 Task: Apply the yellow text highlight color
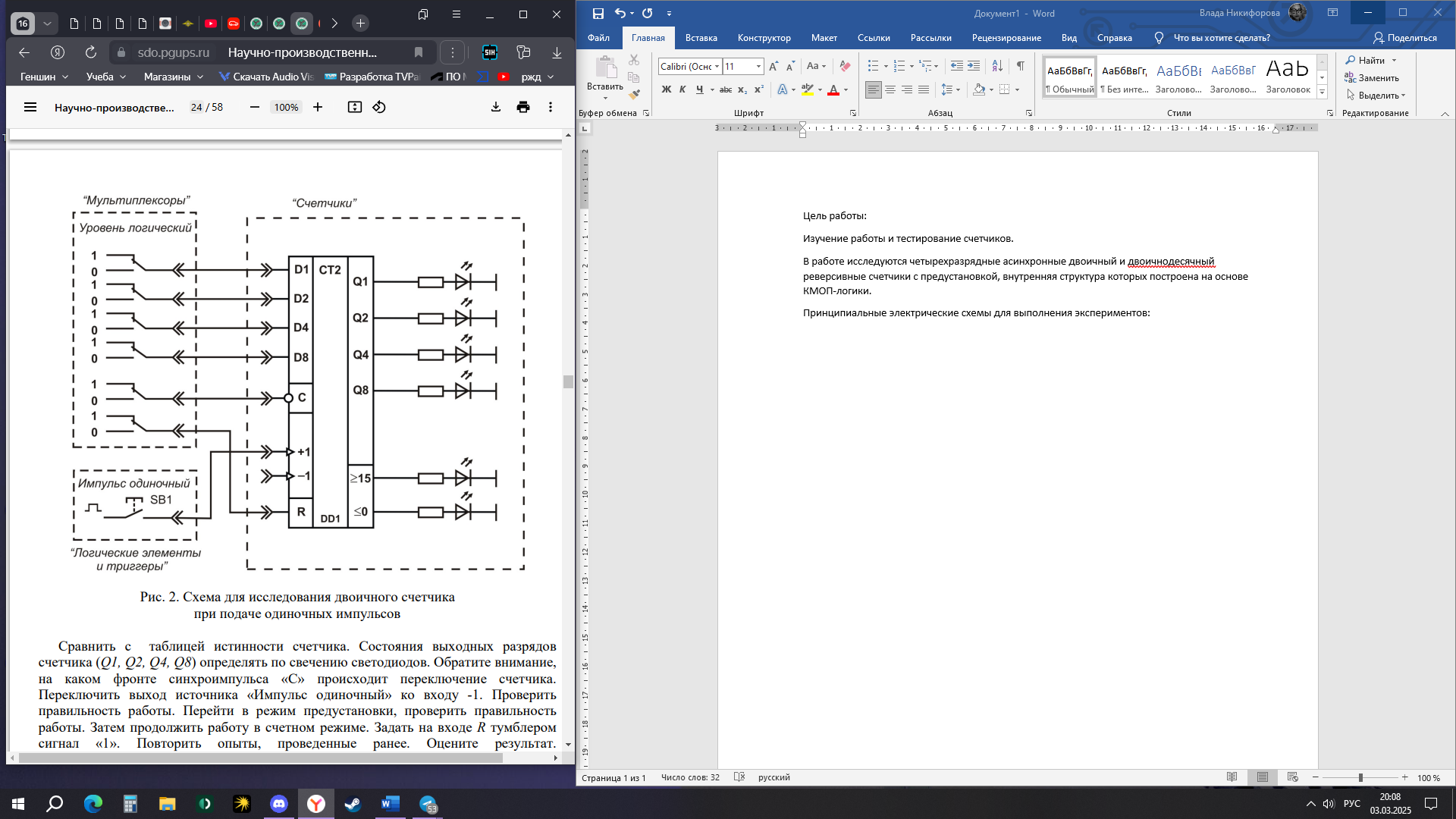point(808,90)
